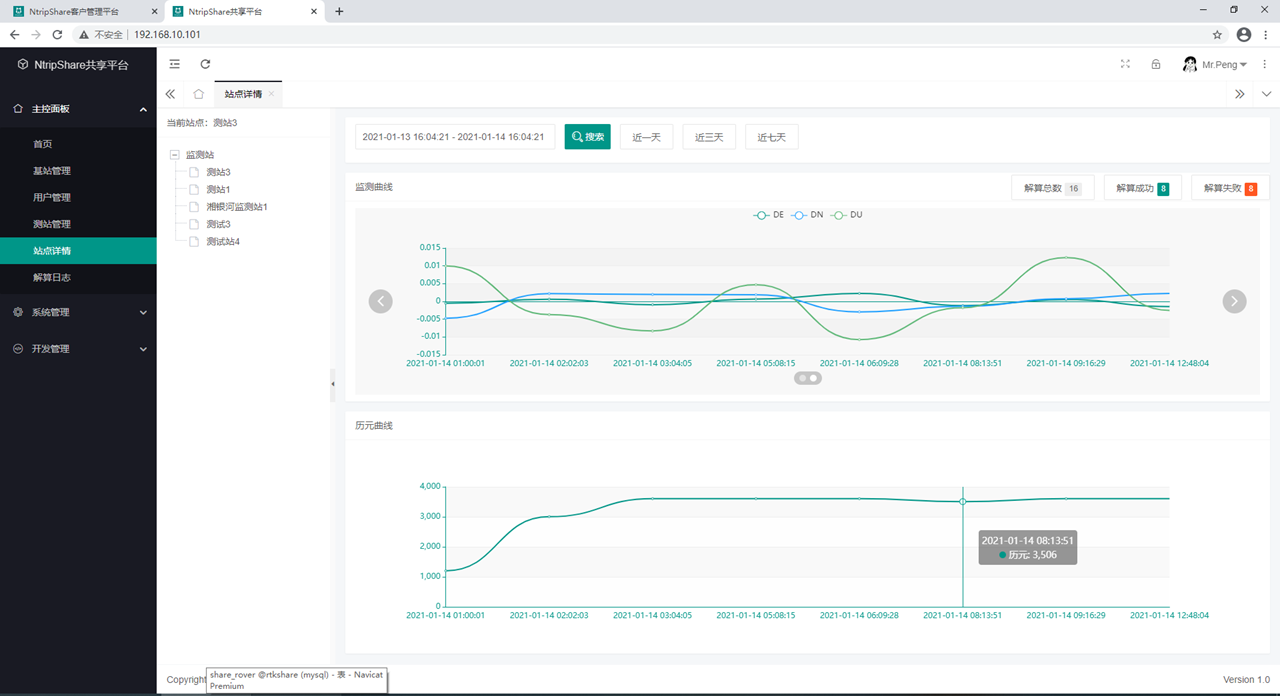Click the in-page refresh icon
Viewport: 1280px width, 696px height.
(x=205, y=64)
